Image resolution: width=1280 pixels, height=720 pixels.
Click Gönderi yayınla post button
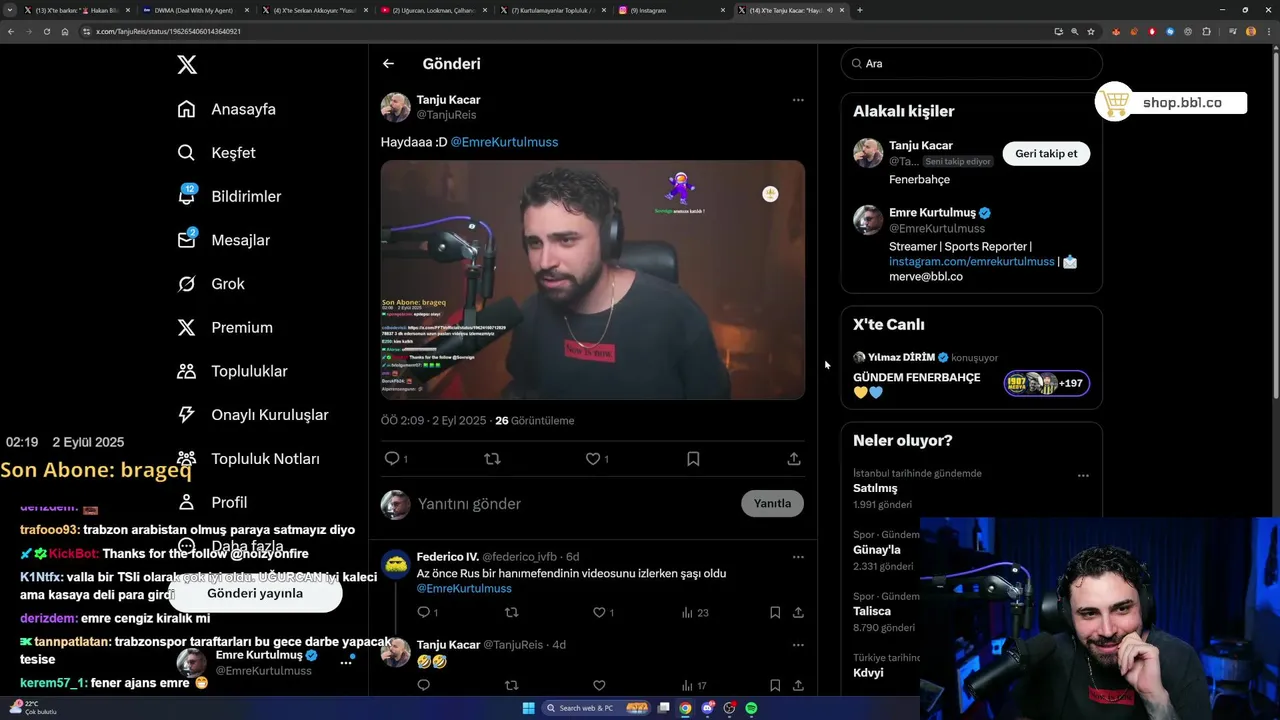pos(255,593)
